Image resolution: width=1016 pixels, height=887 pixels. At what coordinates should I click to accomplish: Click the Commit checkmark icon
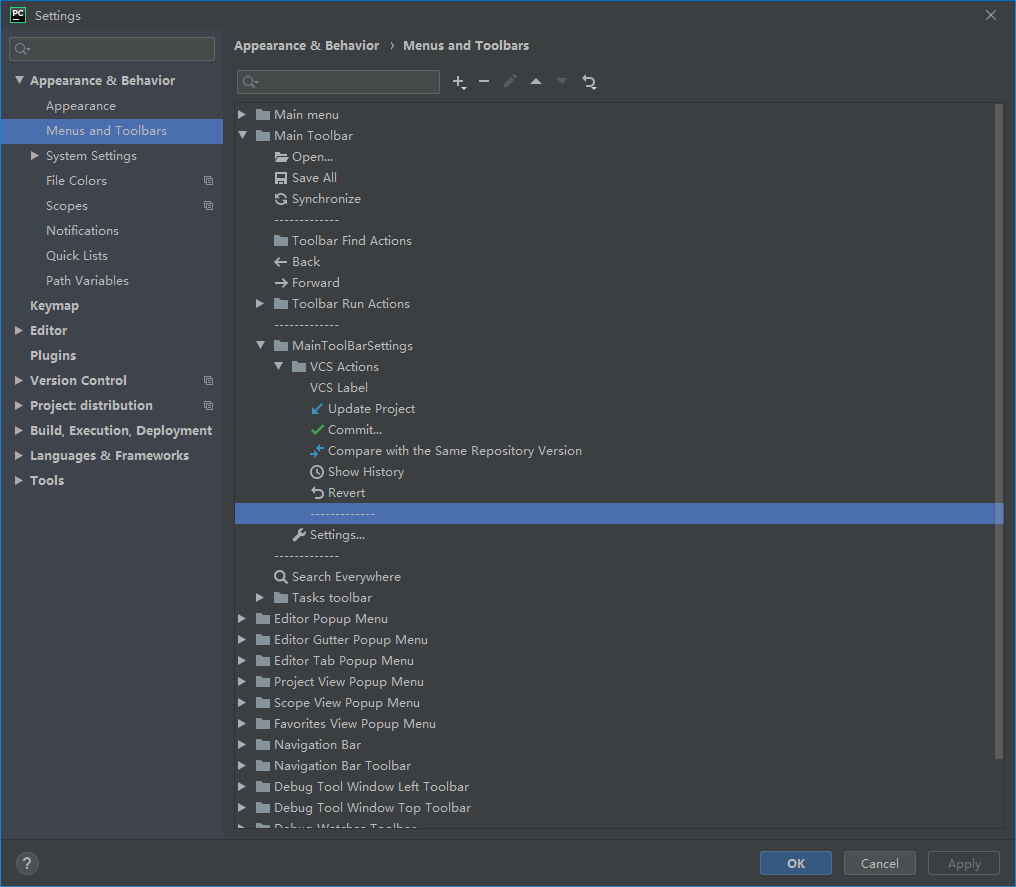click(317, 430)
